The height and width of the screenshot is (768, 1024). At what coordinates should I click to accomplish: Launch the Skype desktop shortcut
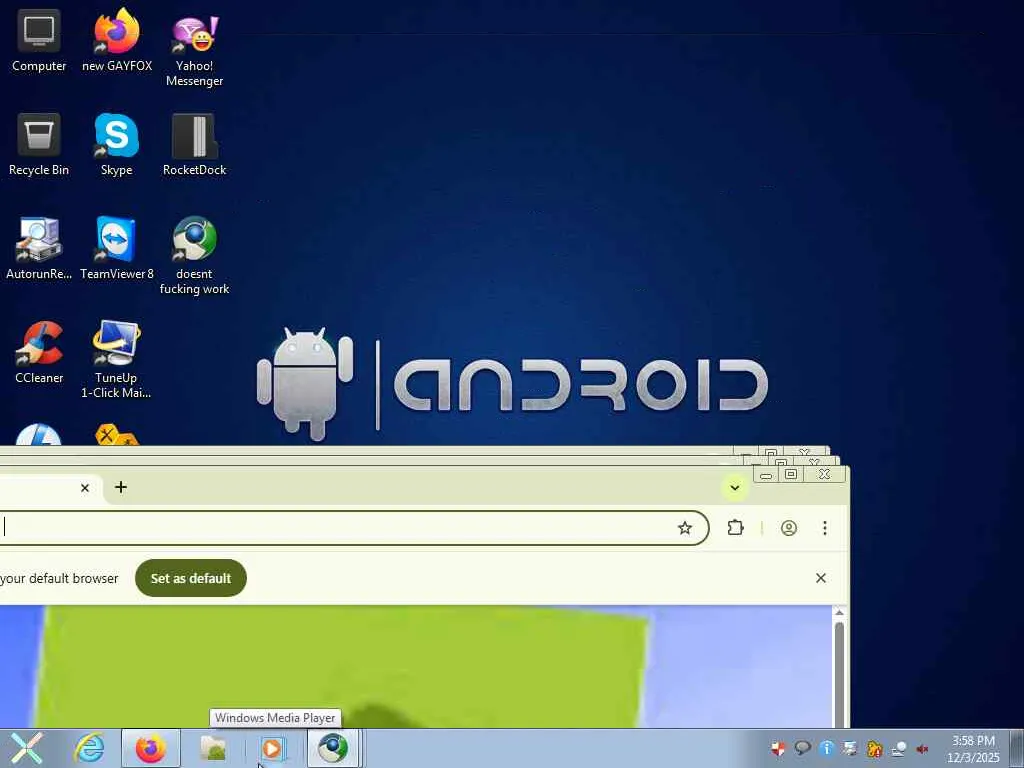(x=116, y=145)
